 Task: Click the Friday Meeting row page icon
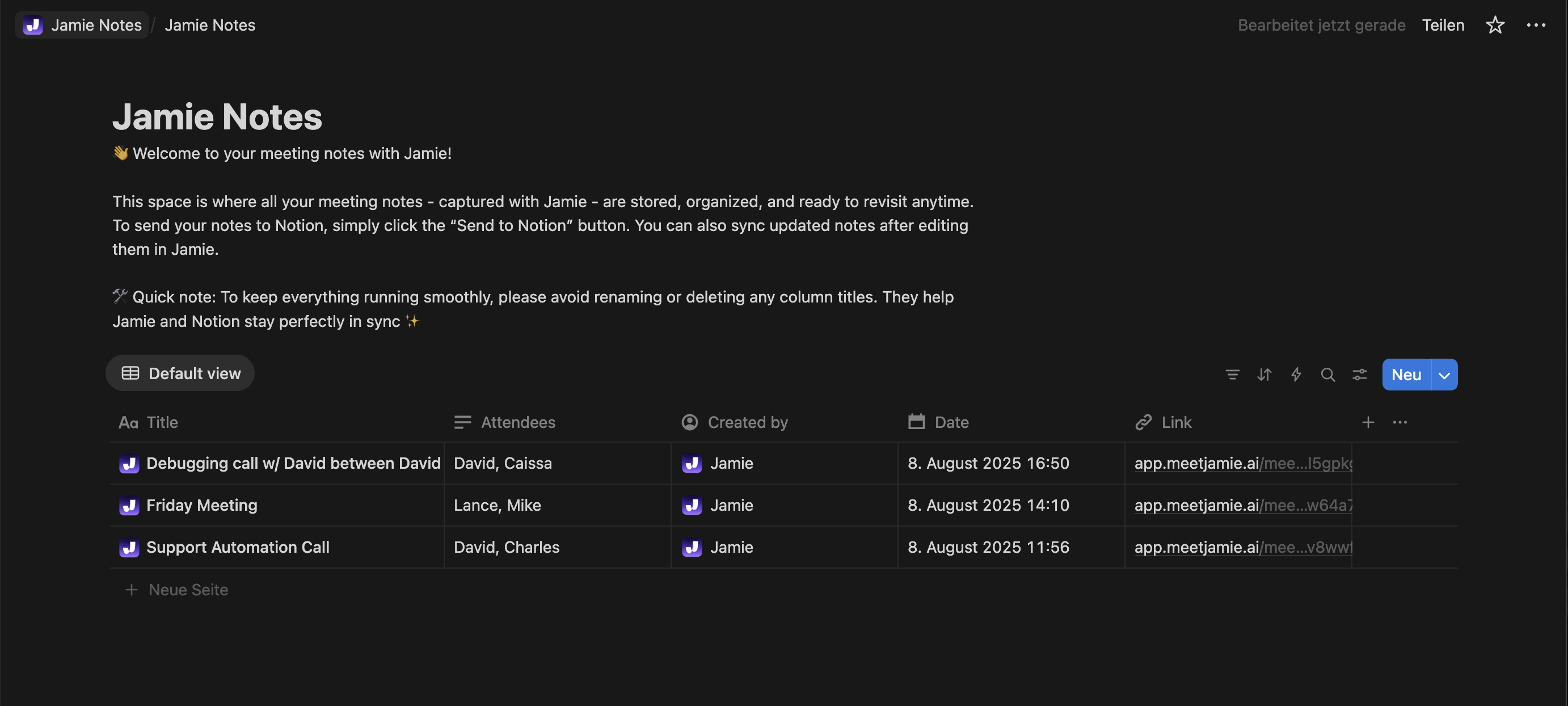[x=129, y=506]
